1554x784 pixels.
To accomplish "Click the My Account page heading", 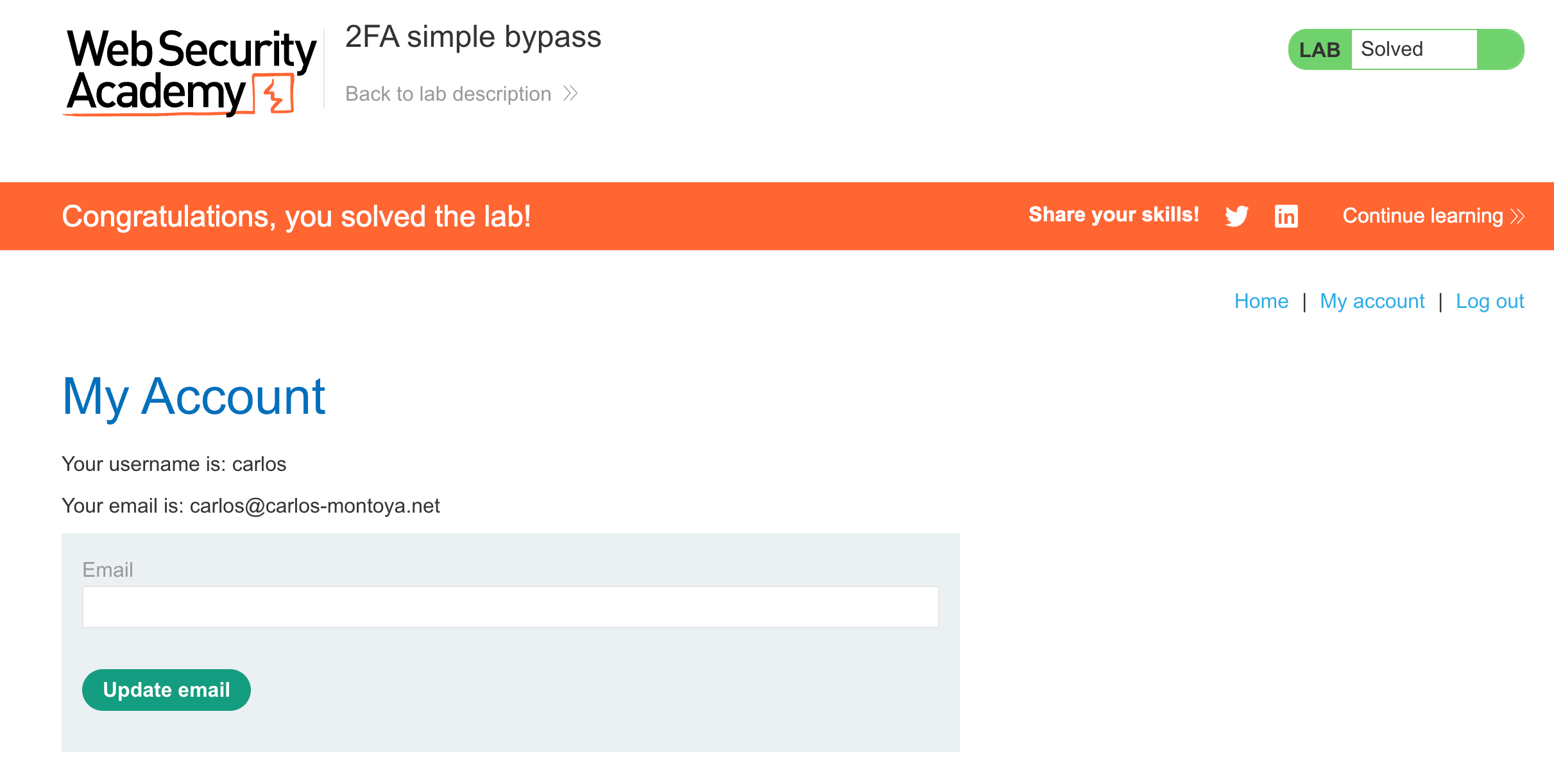I will [x=194, y=396].
